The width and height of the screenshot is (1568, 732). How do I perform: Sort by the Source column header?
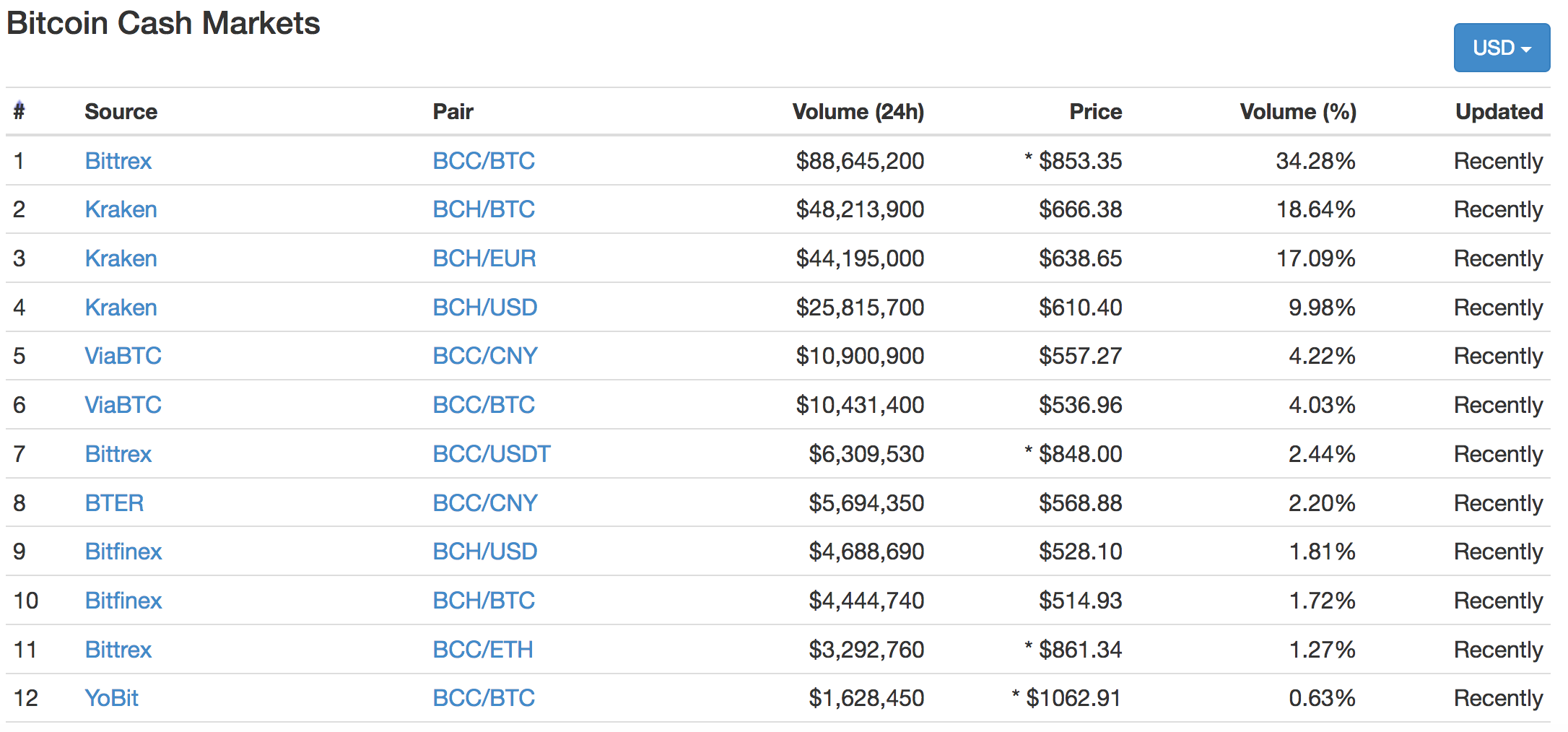[121, 111]
